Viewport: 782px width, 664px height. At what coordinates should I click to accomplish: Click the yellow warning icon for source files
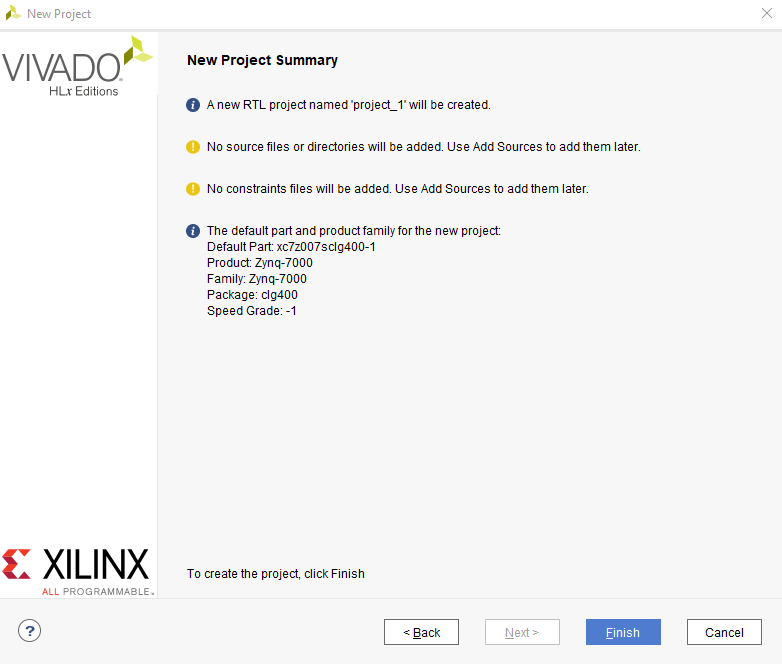tap(193, 147)
